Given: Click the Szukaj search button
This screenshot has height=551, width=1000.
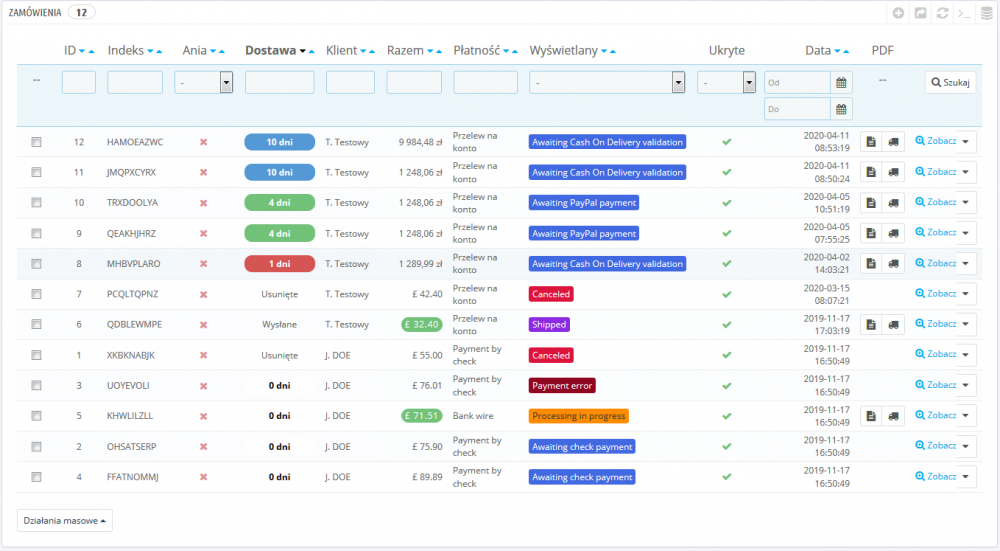Looking at the screenshot, I should (x=950, y=82).
